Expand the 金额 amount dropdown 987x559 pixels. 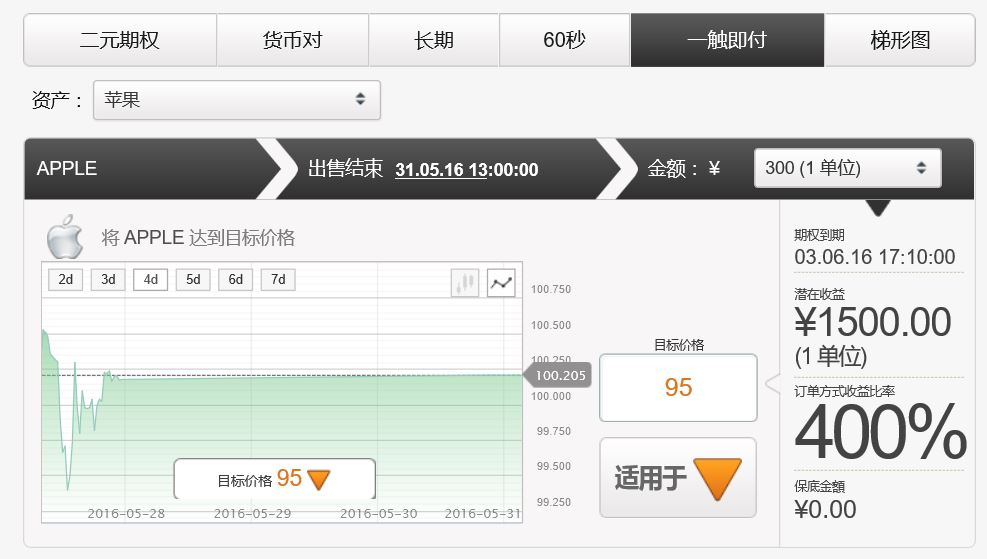[847, 168]
